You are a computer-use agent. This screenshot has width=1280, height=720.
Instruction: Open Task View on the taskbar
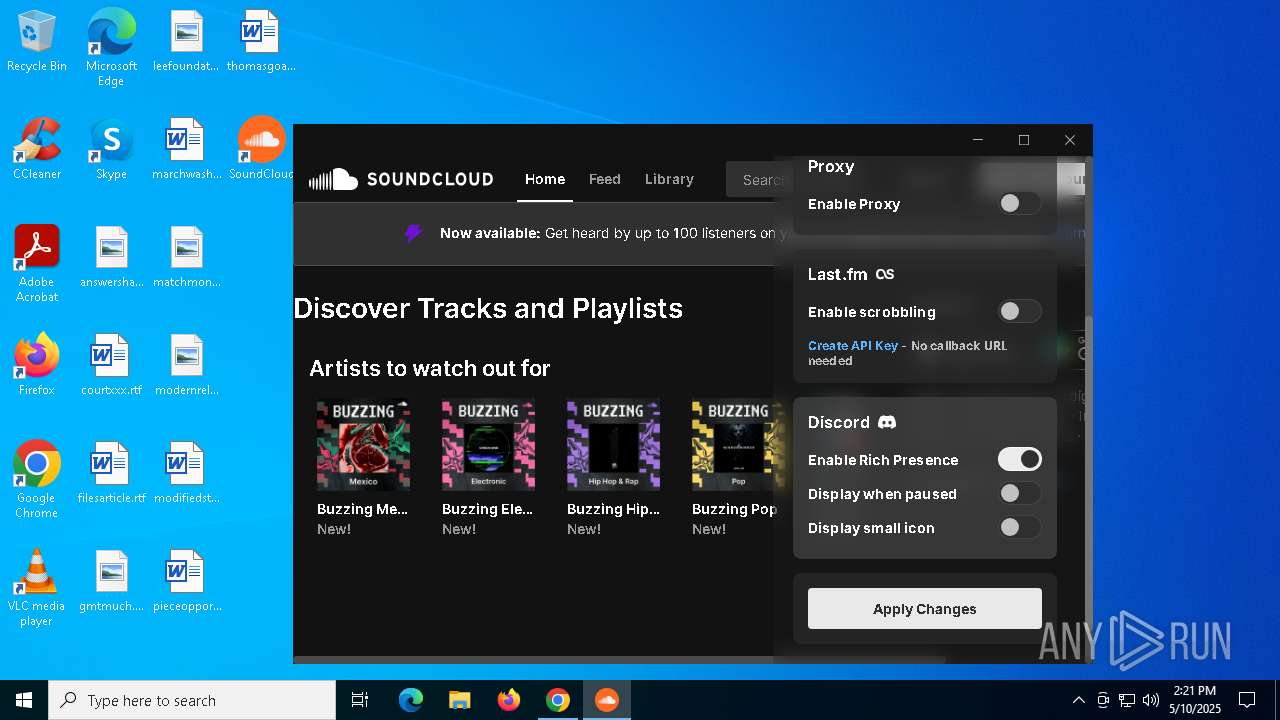pyautogui.click(x=360, y=700)
